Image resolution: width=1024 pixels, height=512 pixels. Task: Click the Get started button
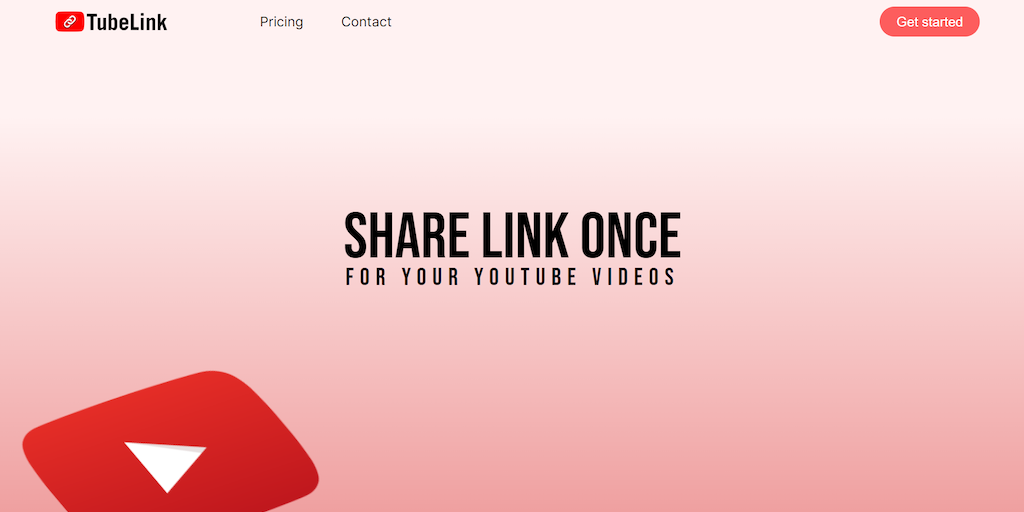point(929,22)
